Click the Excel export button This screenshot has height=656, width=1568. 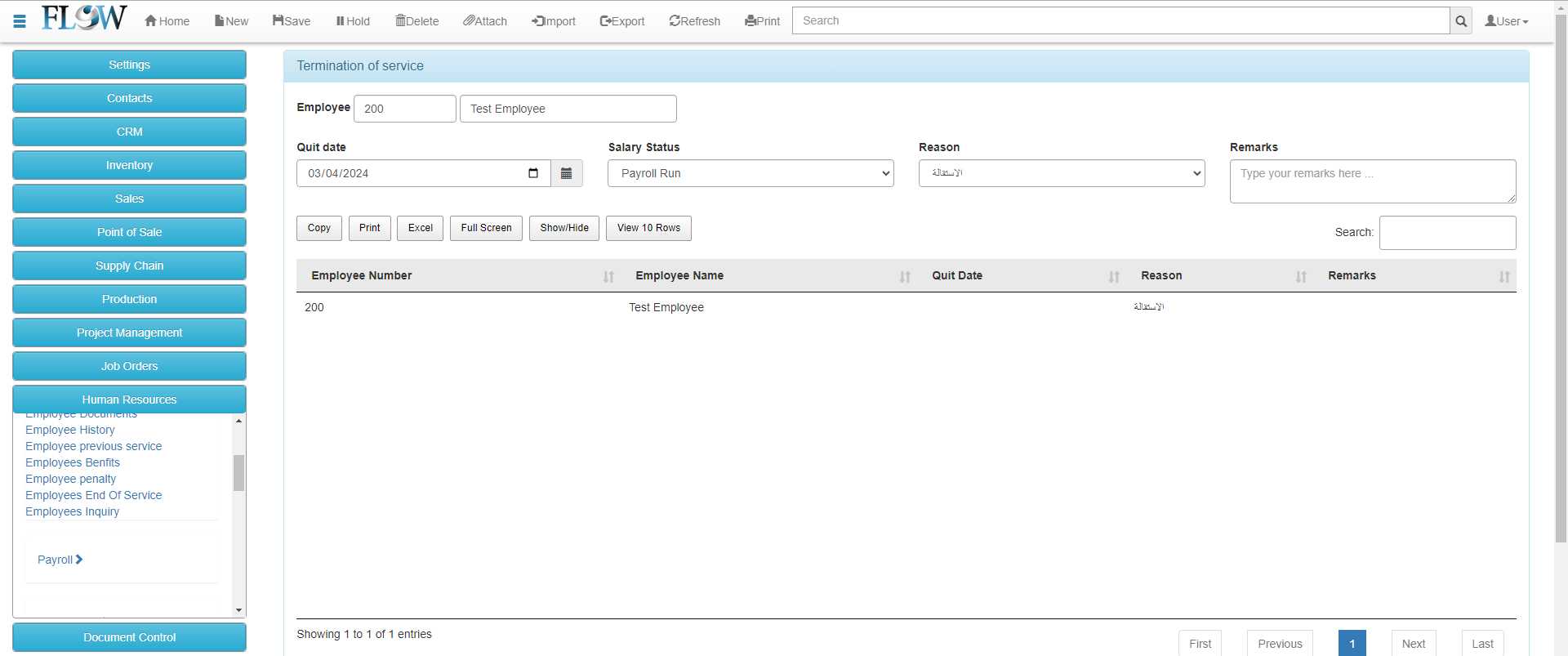pos(420,228)
